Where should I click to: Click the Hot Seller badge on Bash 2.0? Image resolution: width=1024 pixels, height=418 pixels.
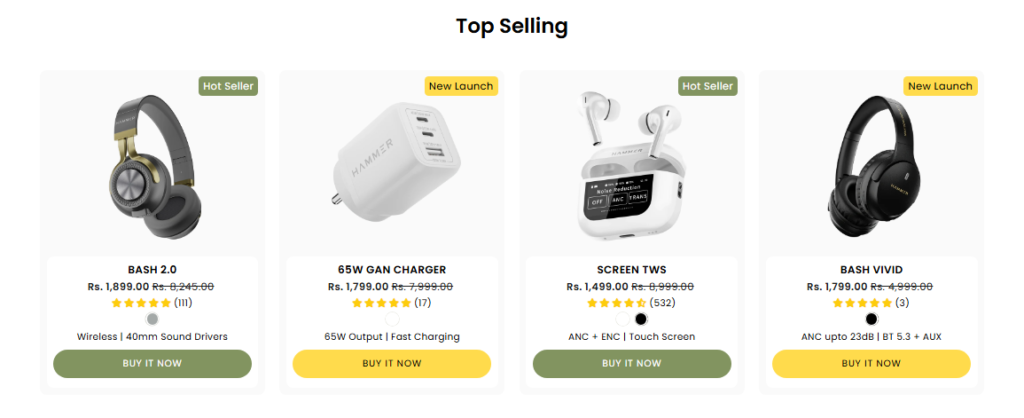[229, 86]
